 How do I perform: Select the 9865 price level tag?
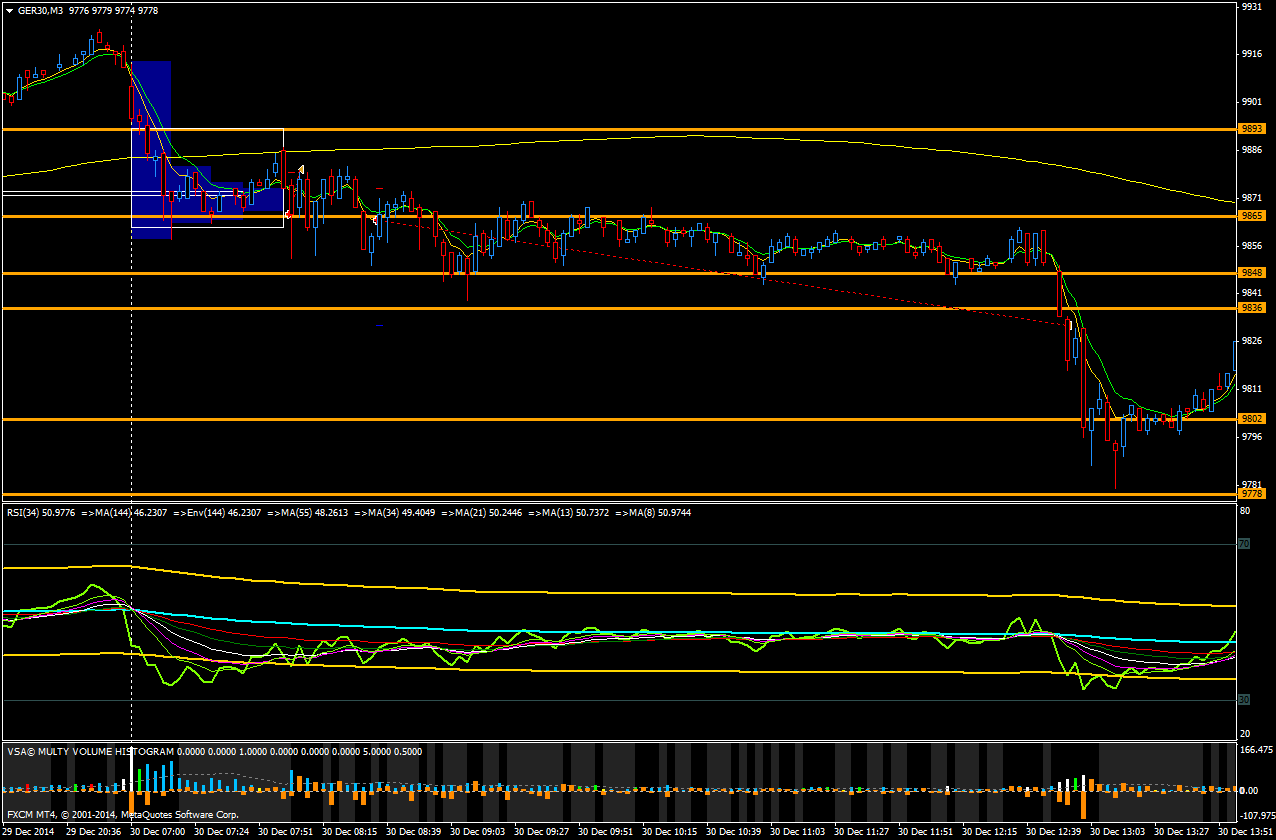(x=1251, y=216)
